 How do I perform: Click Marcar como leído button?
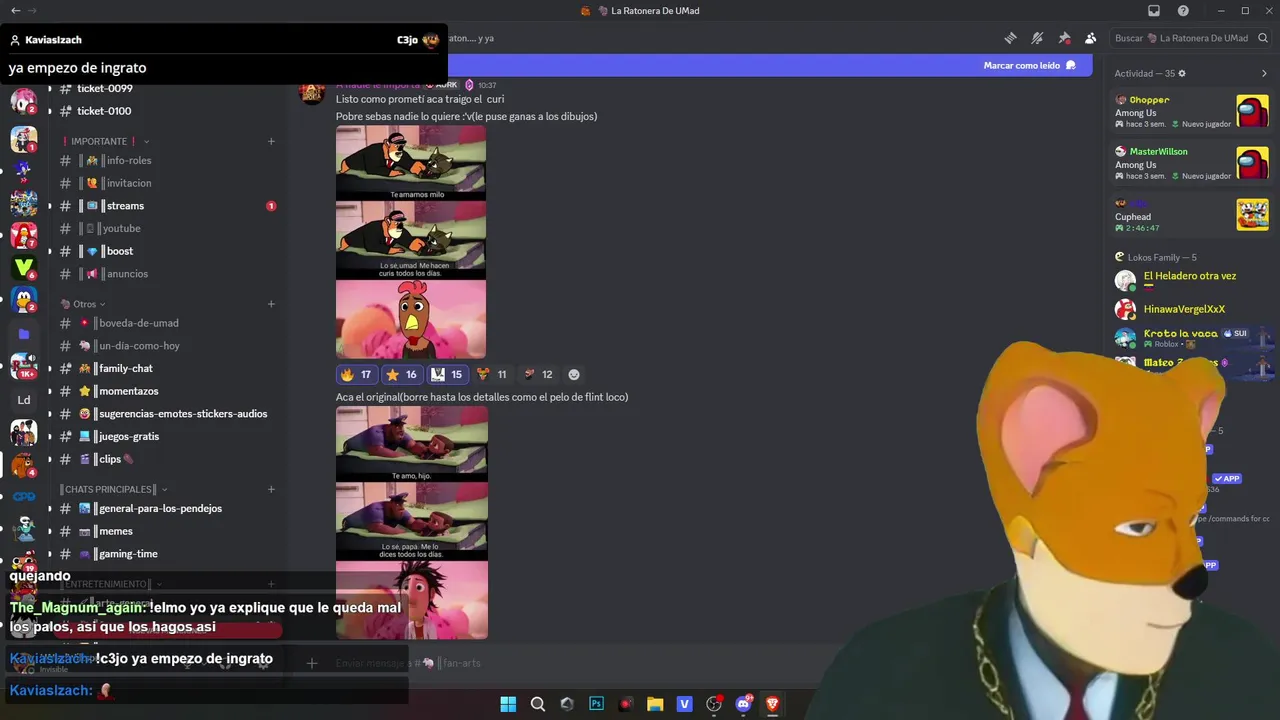1029,65
